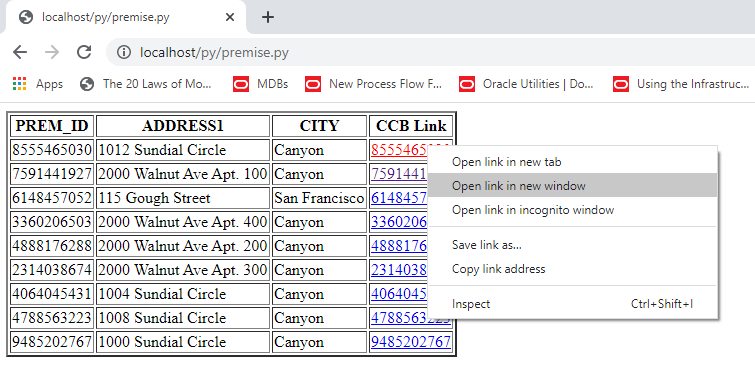Image resolution: width=755 pixels, height=387 pixels.
Task: Click the ADDRESS1 column header
Action: pos(183,126)
